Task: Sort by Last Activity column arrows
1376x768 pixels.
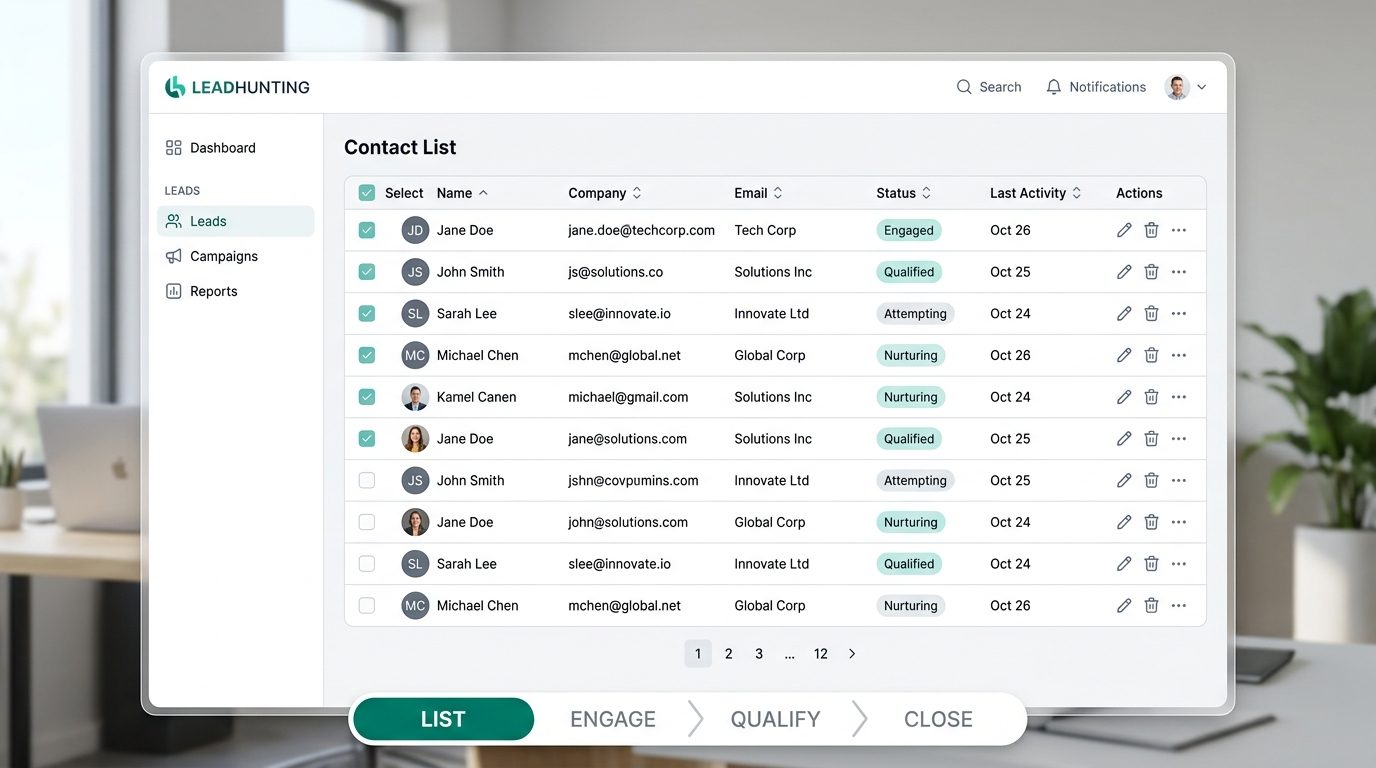Action: point(1077,193)
